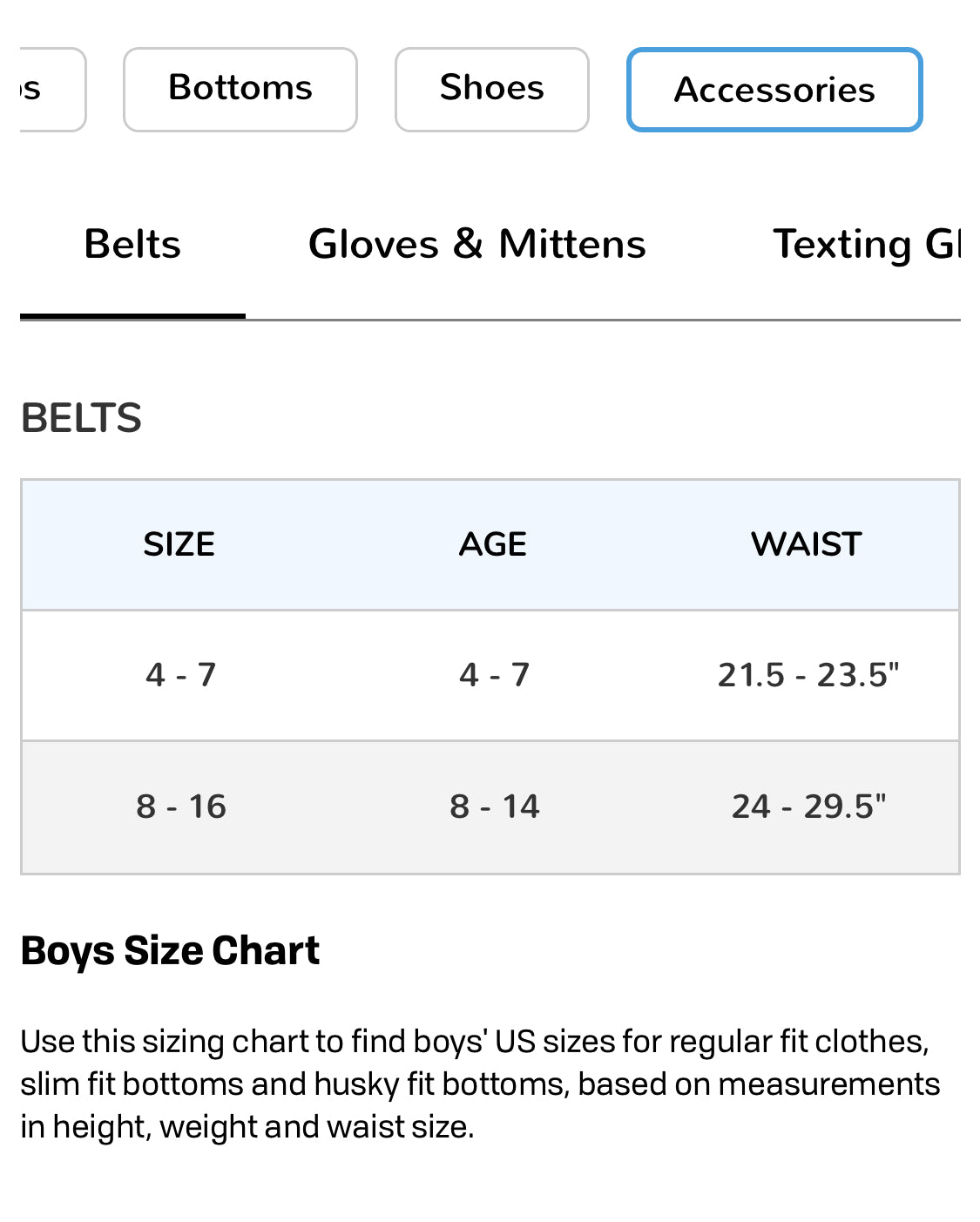Switch to the Belts tab
Viewport: 980px width, 1222px height.
tap(132, 245)
